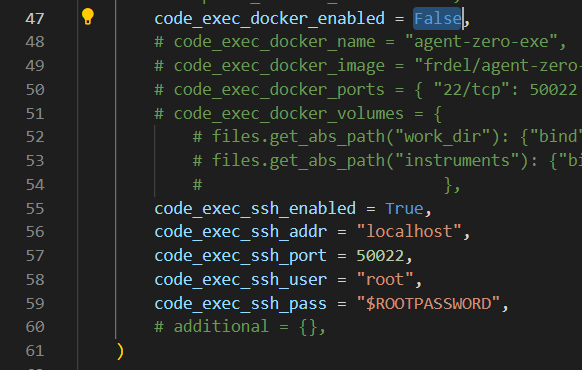582x370 pixels.
Task: Click commented code_exec_docker_name line
Action: [360, 42]
